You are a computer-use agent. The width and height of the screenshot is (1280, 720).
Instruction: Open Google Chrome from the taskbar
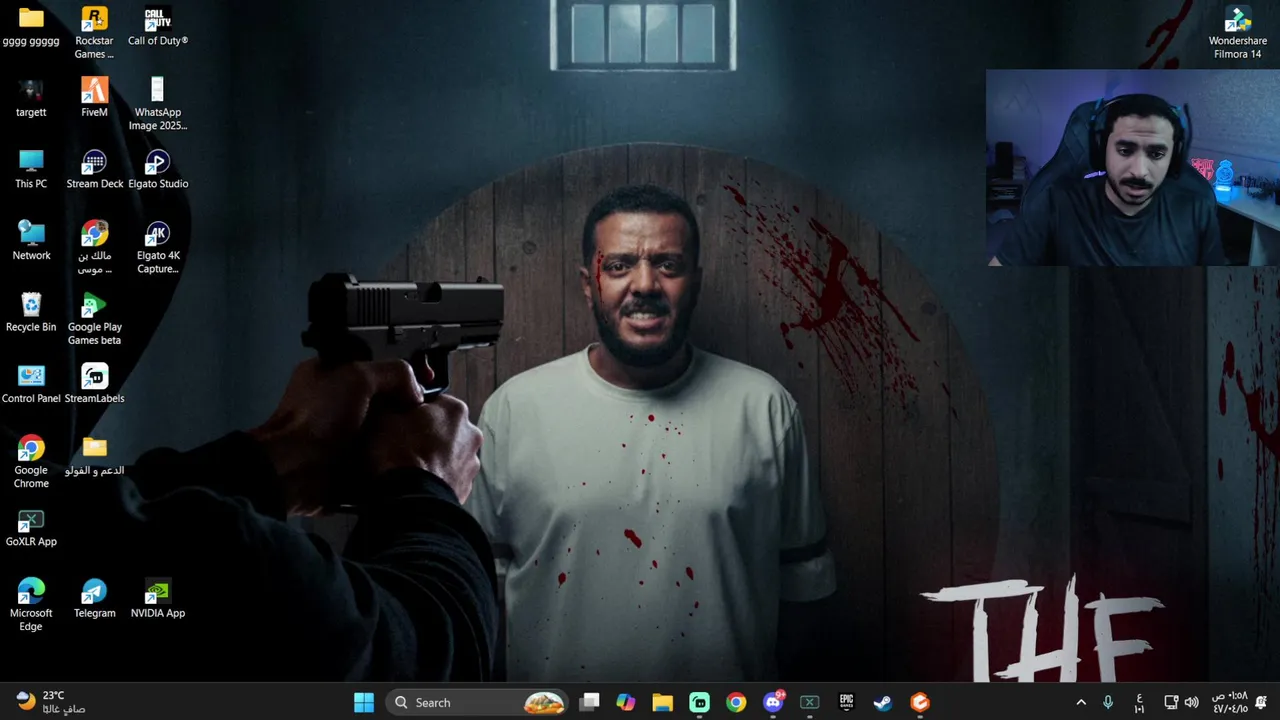pos(736,702)
